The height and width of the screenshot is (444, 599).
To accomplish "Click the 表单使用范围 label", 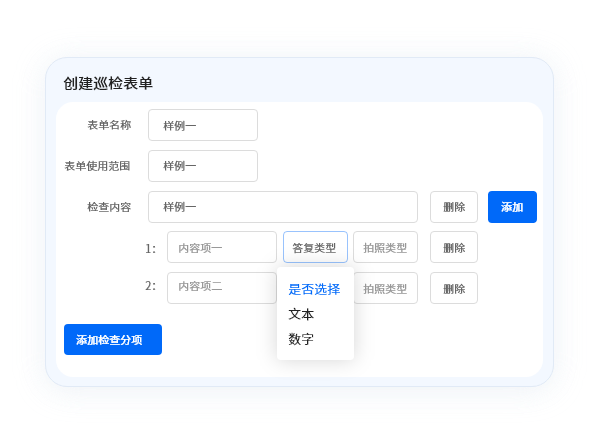I will click(97, 166).
